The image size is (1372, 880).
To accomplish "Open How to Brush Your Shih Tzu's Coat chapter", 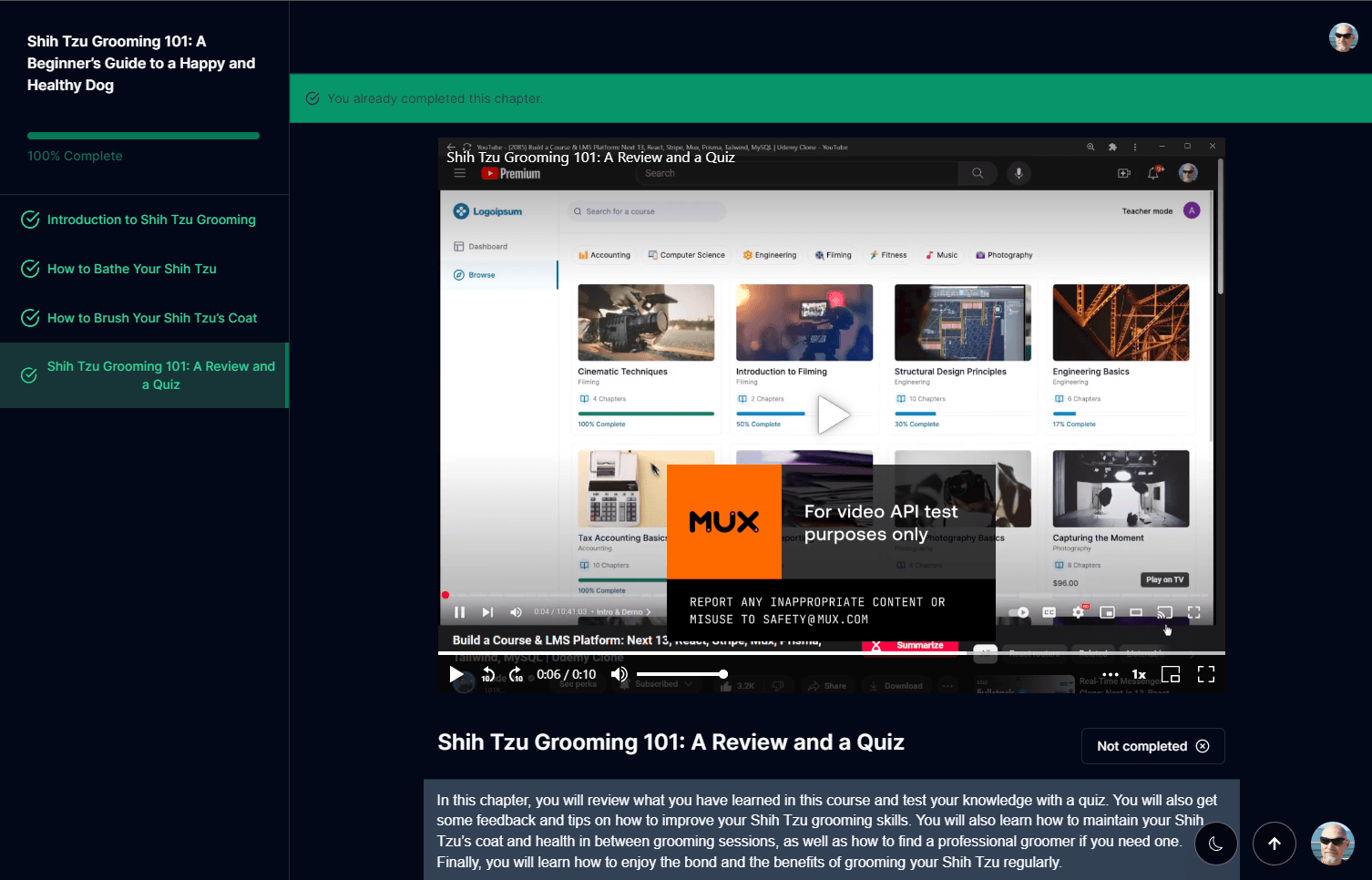I will (x=145, y=318).
